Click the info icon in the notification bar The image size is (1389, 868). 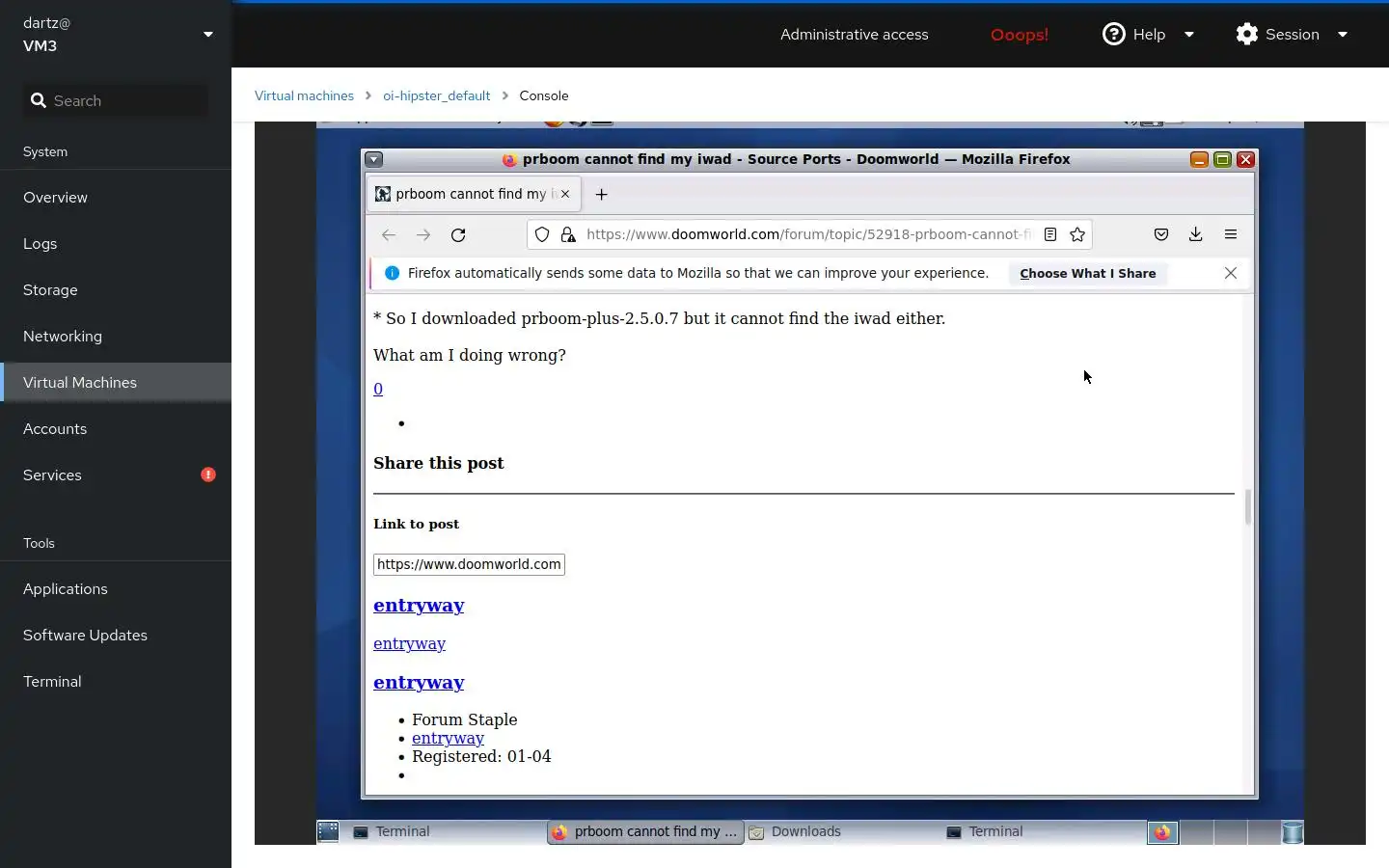coord(392,273)
